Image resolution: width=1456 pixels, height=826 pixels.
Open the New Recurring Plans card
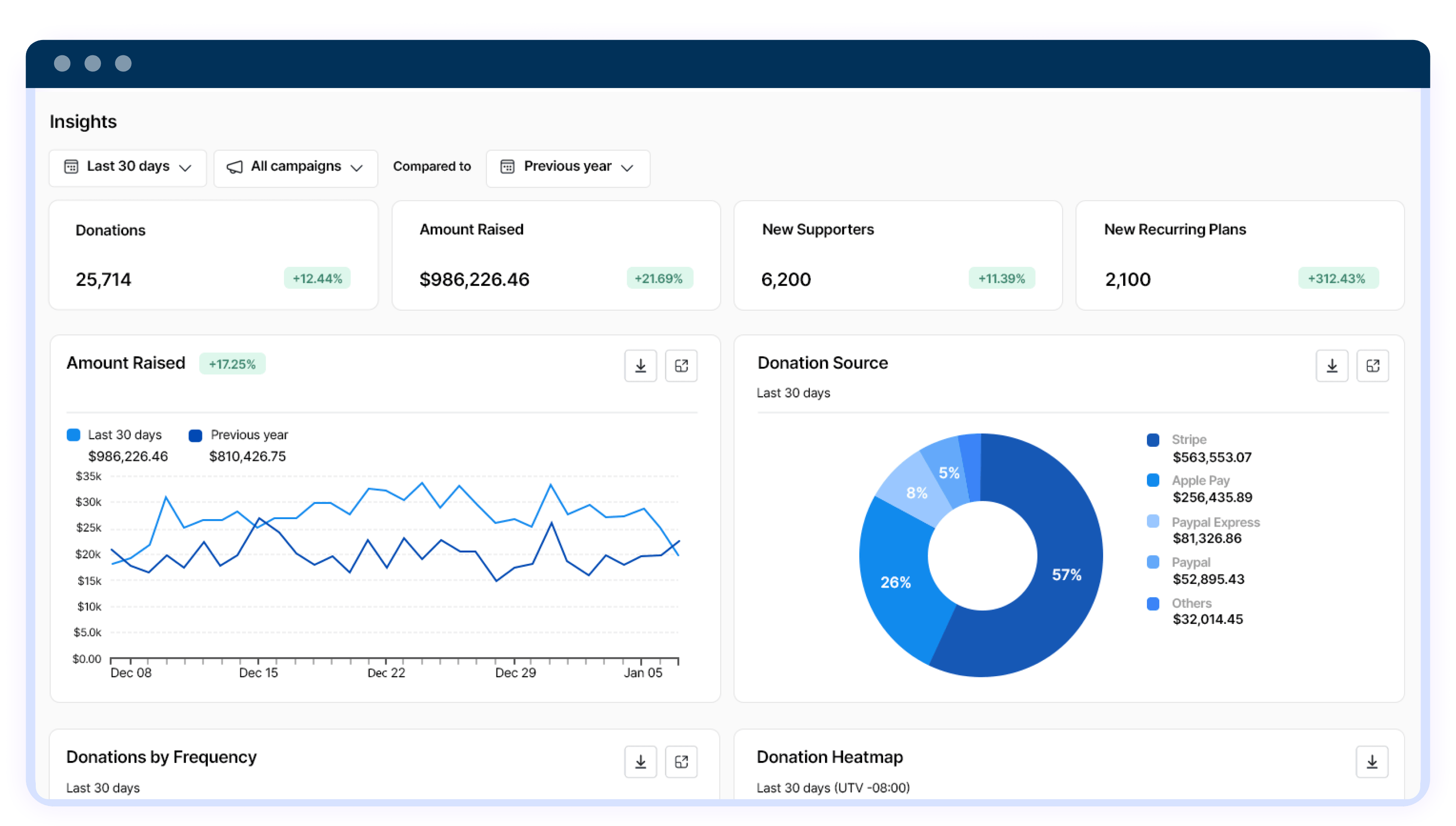point(1240,255)
